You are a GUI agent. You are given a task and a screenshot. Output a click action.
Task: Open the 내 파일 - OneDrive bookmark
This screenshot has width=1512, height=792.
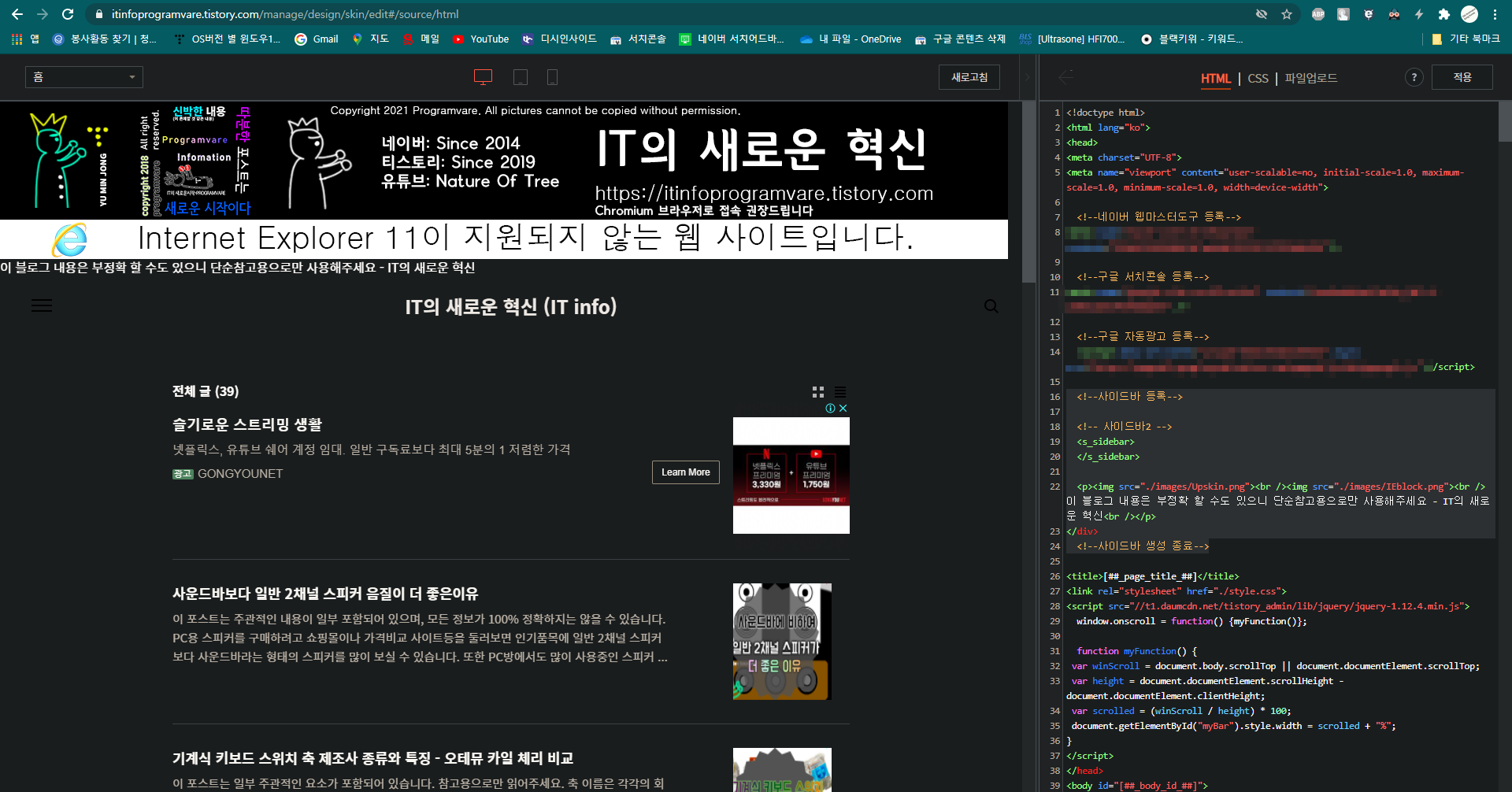(850, 39)
